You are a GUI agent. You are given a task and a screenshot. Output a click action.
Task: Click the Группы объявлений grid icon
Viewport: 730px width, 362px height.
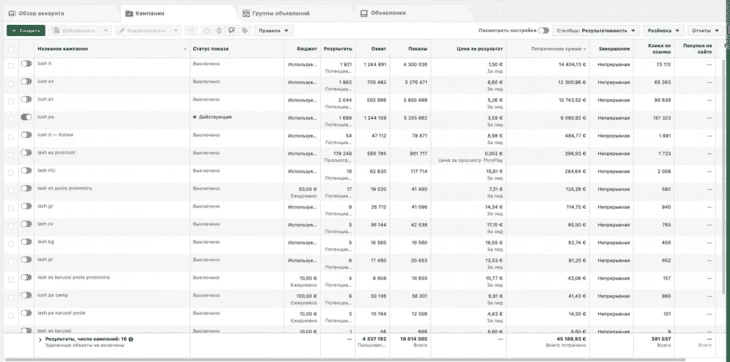pos(246,13)
